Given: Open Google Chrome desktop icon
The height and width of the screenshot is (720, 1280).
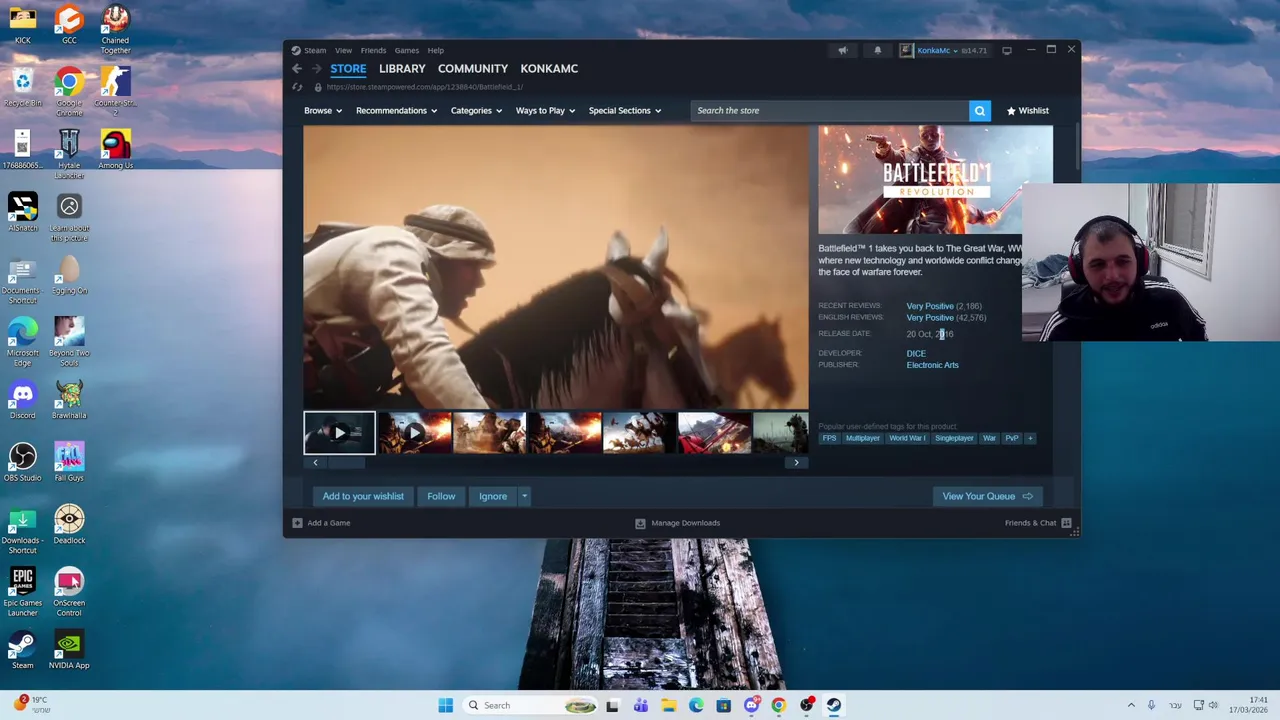Looking at the screenshot, I should 69,91.
